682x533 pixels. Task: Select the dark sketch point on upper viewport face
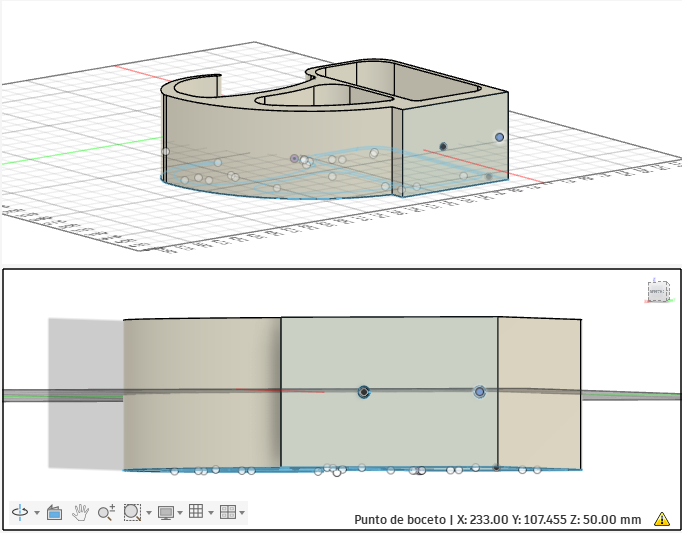pos(443,147)
